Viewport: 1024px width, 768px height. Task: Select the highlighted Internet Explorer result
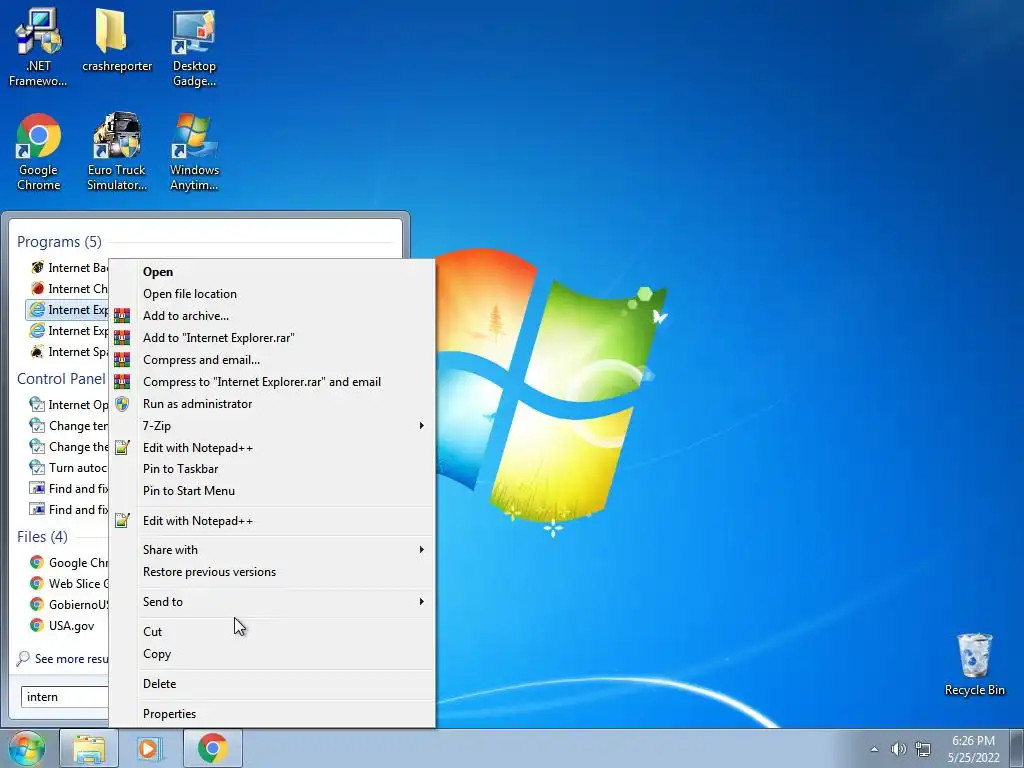67,310
